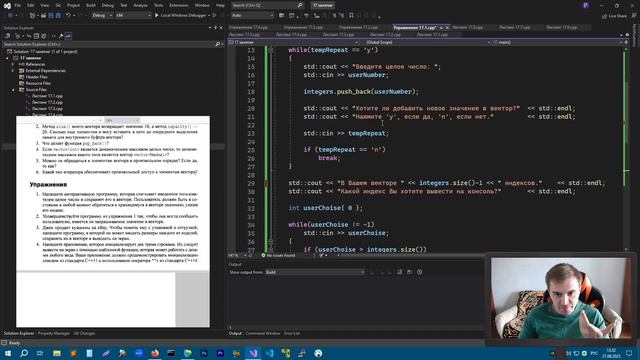Open the Build menu
The image size is (640, 360).
[x=91, y=5]
